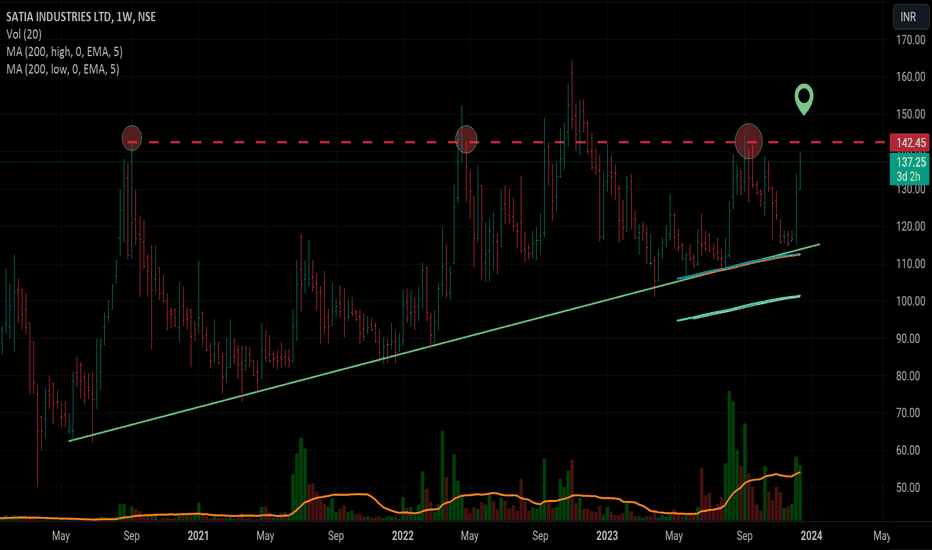Select the MA (200, high, 0, EMA, 5) legend
The width and height of the screenshot is (932, 550).
tap(64, 52)
